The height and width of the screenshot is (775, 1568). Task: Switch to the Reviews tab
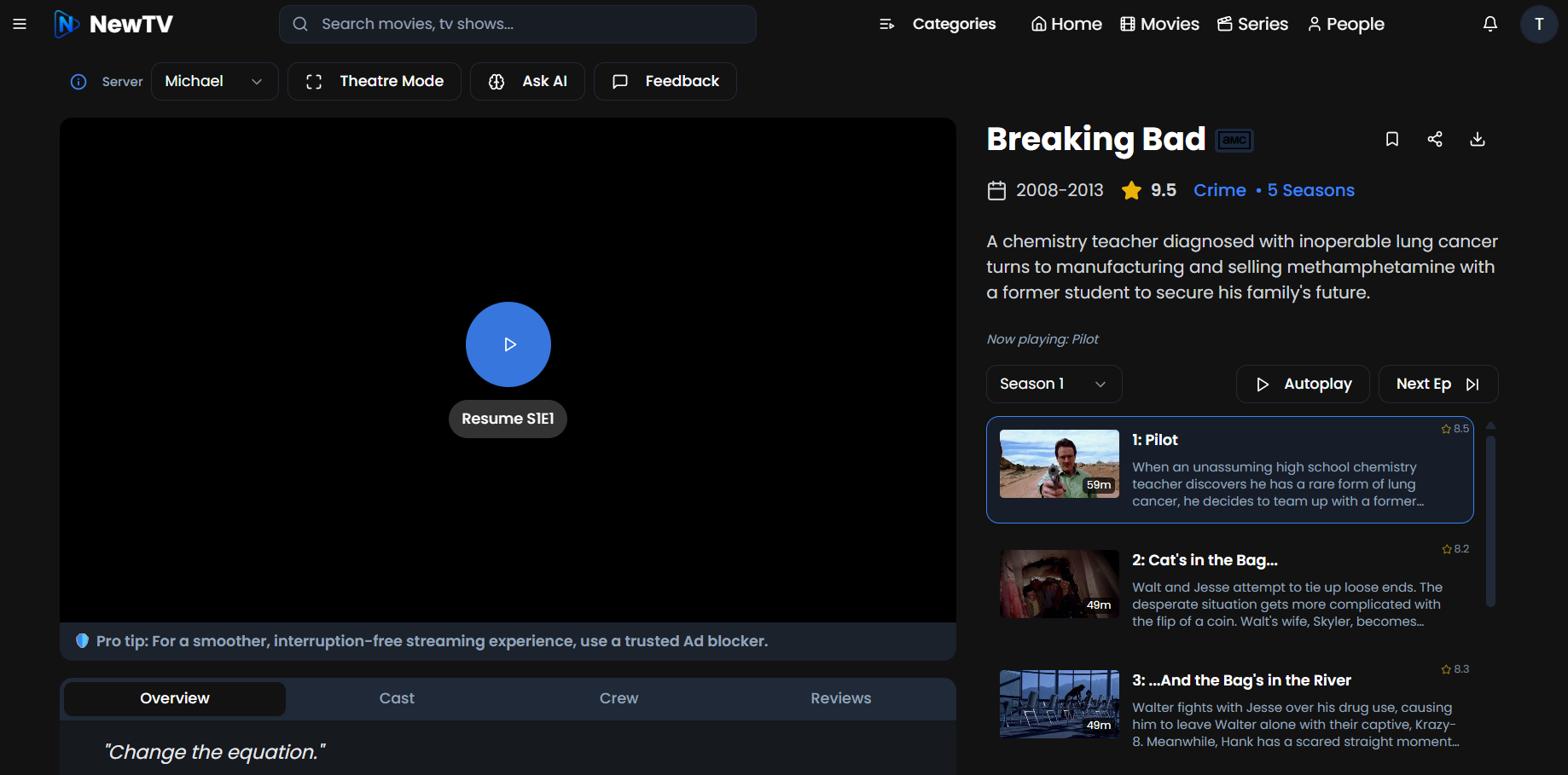[840, 698]
